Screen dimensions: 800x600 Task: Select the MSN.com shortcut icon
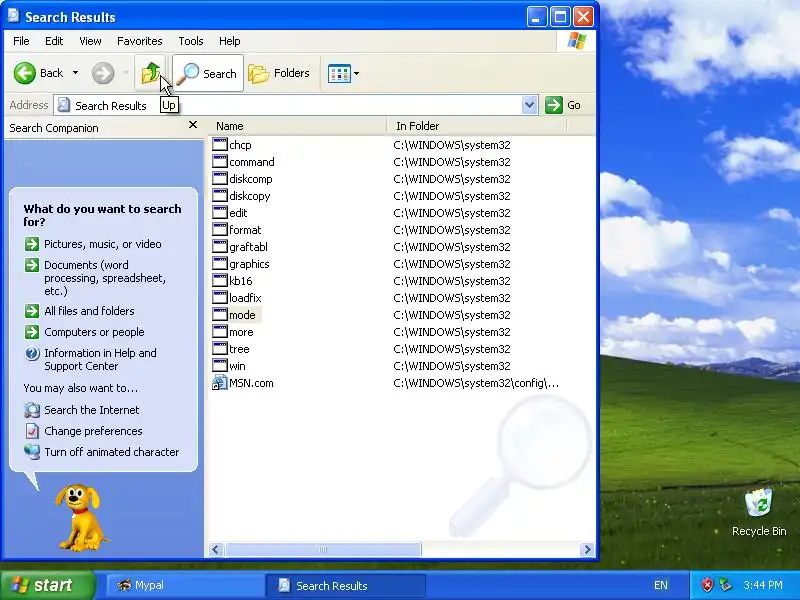(x=220, y=383)
